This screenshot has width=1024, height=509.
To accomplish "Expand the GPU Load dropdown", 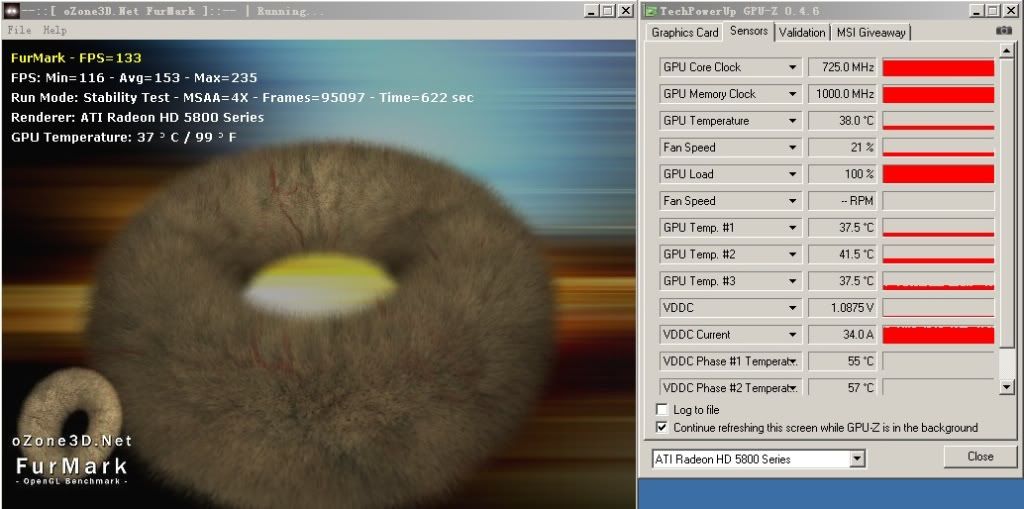I will tap(792, 174).
